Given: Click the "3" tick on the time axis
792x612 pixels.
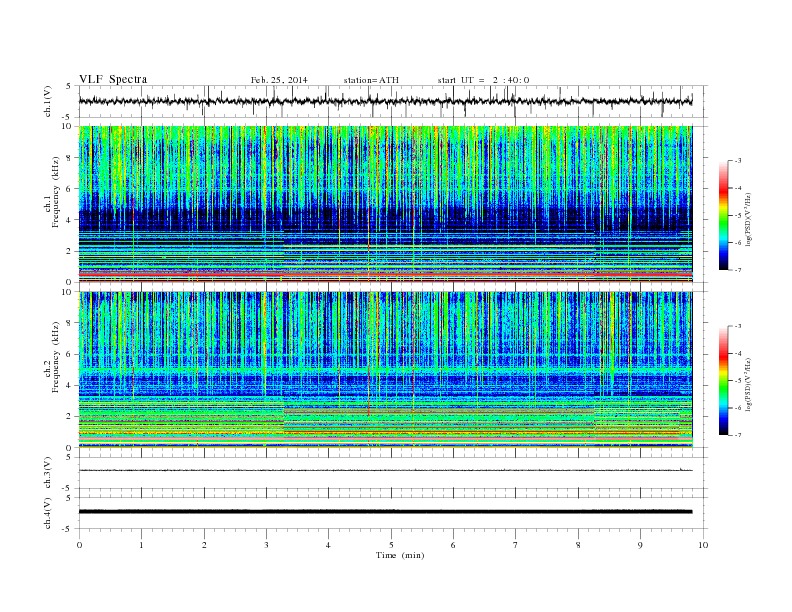Looking at the screenshot, I should point(266,545).
